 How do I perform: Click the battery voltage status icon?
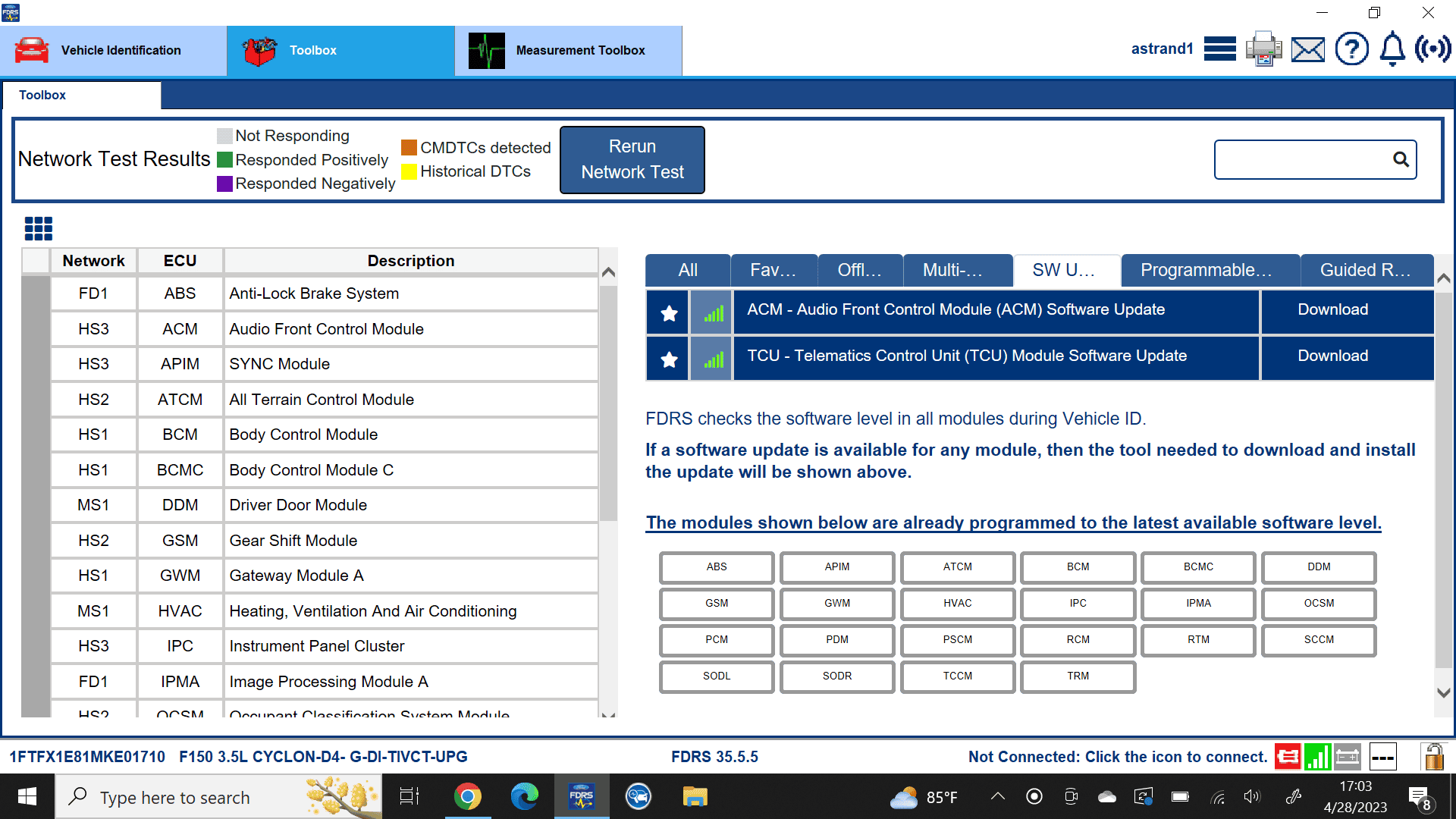point(1348,756)
